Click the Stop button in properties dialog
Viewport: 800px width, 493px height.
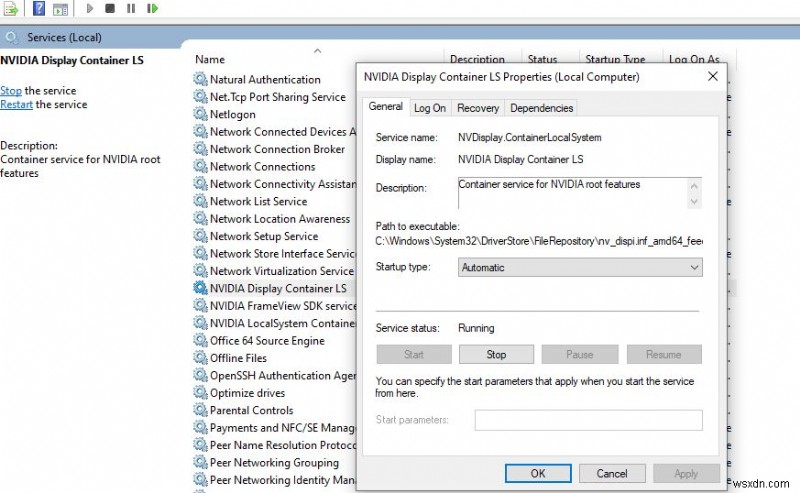click(x=496, y=354)
